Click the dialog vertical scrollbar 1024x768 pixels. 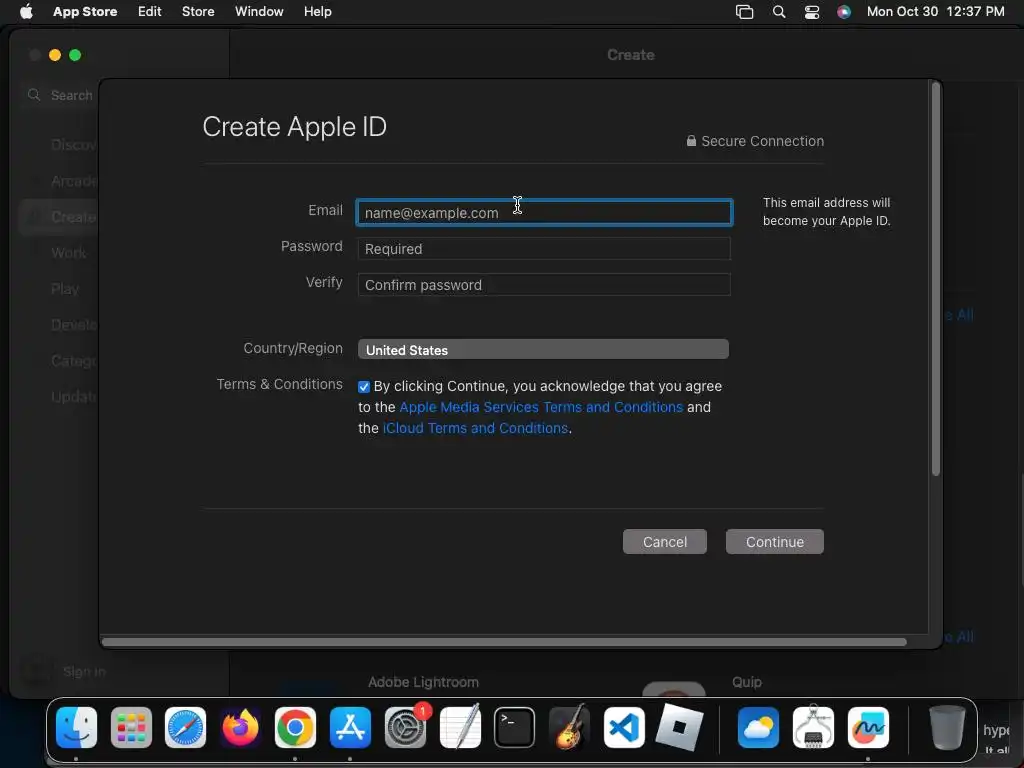tap(935, 280)
